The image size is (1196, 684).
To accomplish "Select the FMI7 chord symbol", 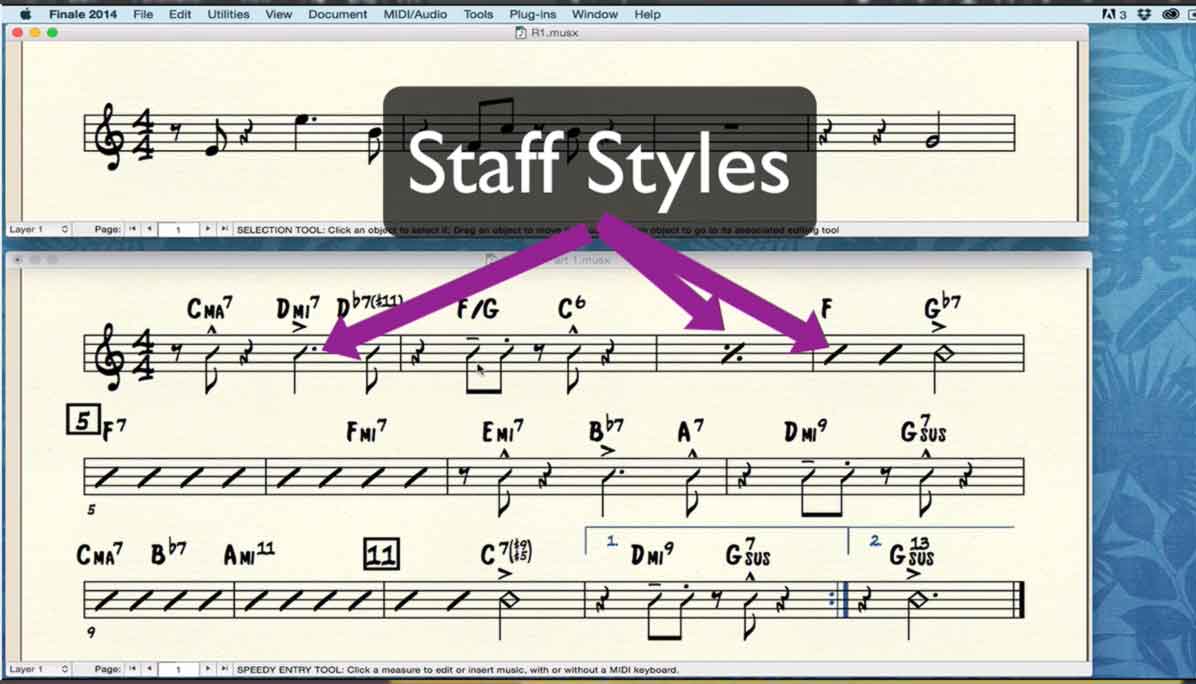I will (367, 432).
